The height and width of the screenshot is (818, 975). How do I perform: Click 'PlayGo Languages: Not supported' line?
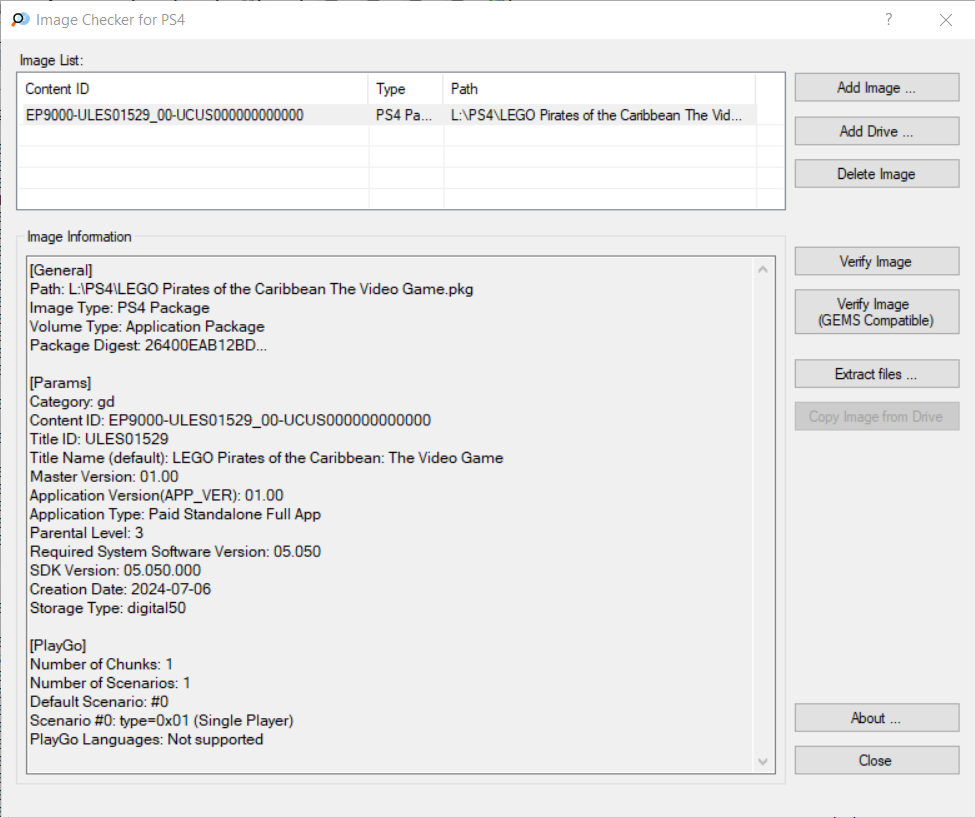click(x=147, y=739)
